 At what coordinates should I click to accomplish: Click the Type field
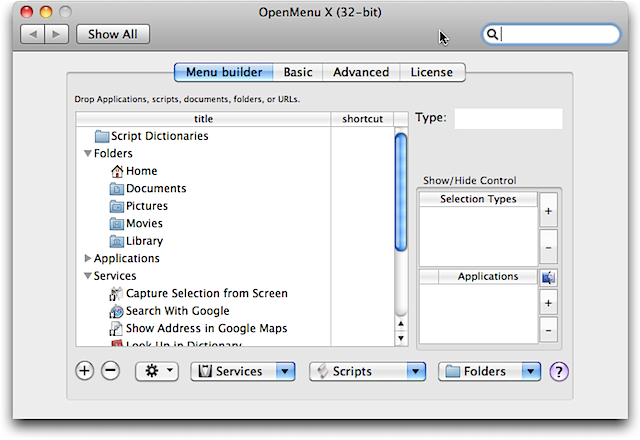(x=509, y=119)
